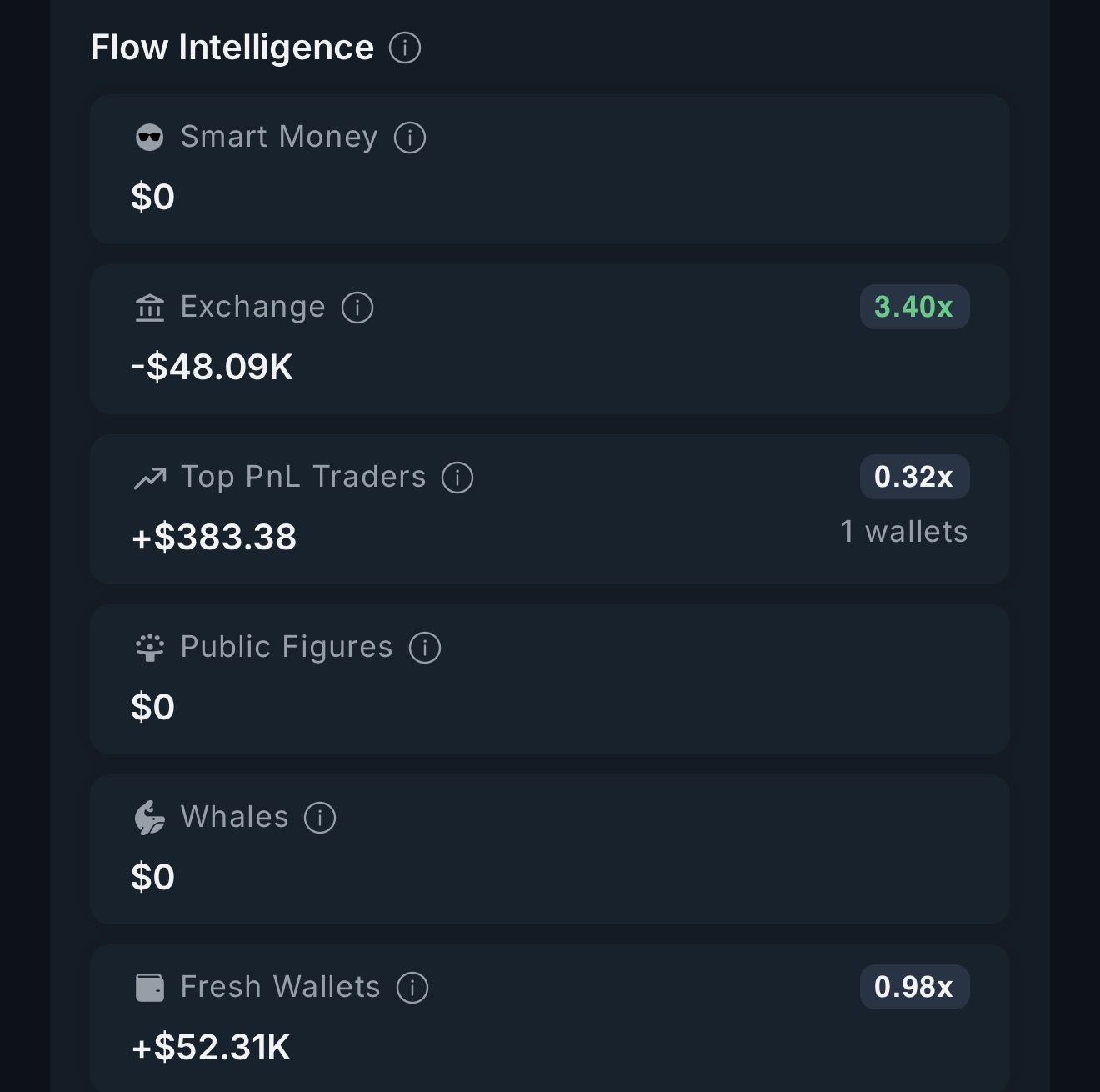This screenshot has height=1092, width=1100.
Task: Click the Top PnL Traders info icon
Action: click(x=457, y=478)
